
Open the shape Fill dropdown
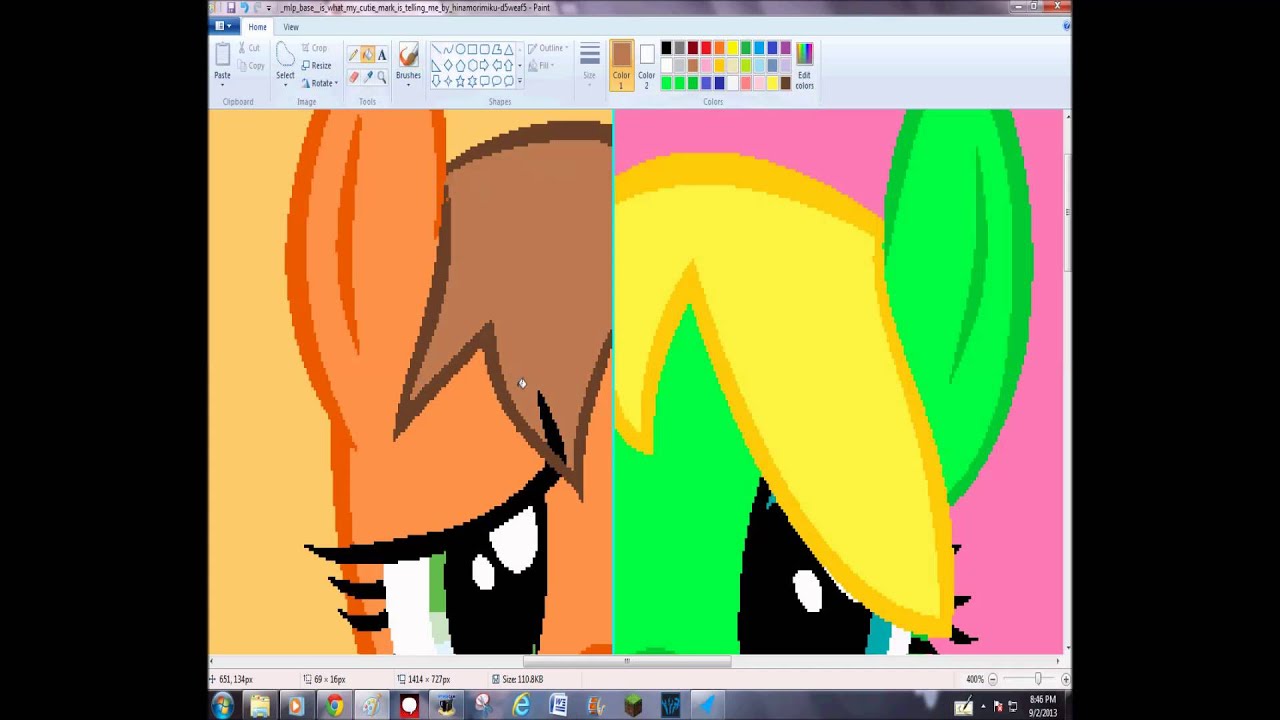540,66
